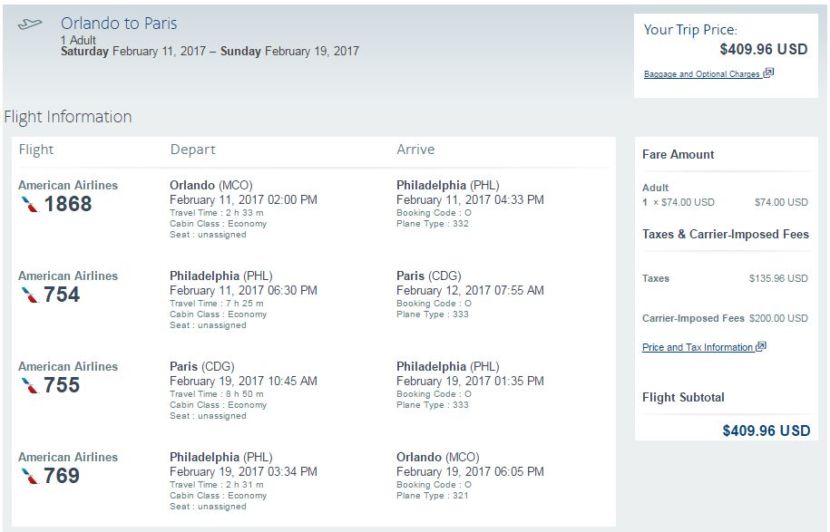
Task: Click the Taxes $135.96 USD amount
Action: click(778, 279)
